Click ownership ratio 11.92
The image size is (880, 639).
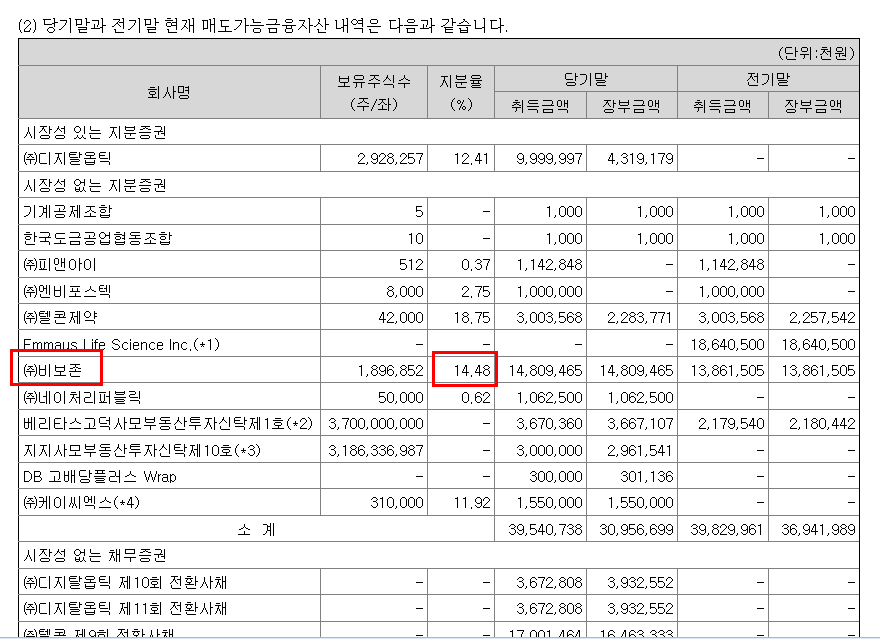click(x=471, y=503)
